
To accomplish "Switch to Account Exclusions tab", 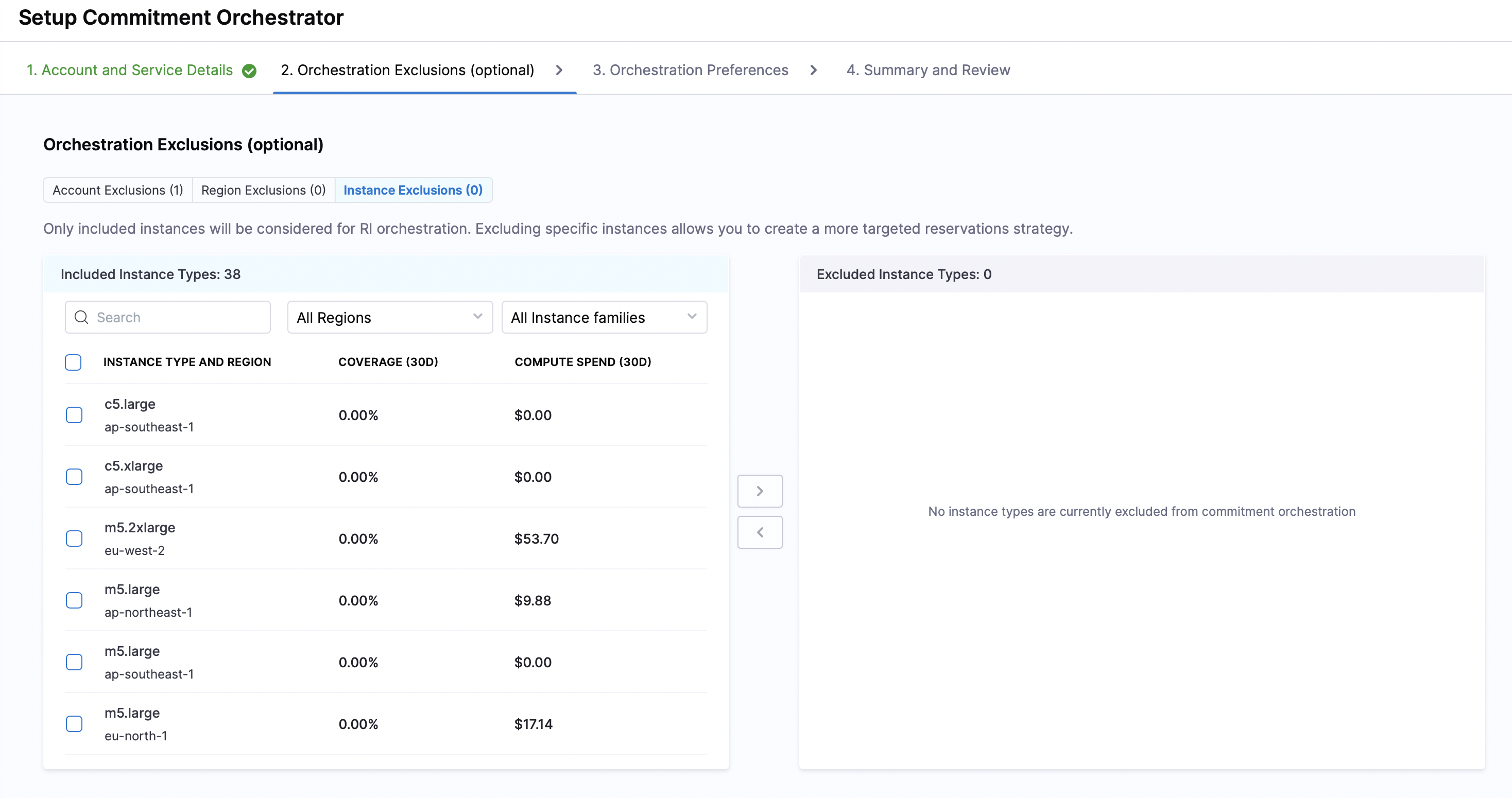I will (118, 190).
